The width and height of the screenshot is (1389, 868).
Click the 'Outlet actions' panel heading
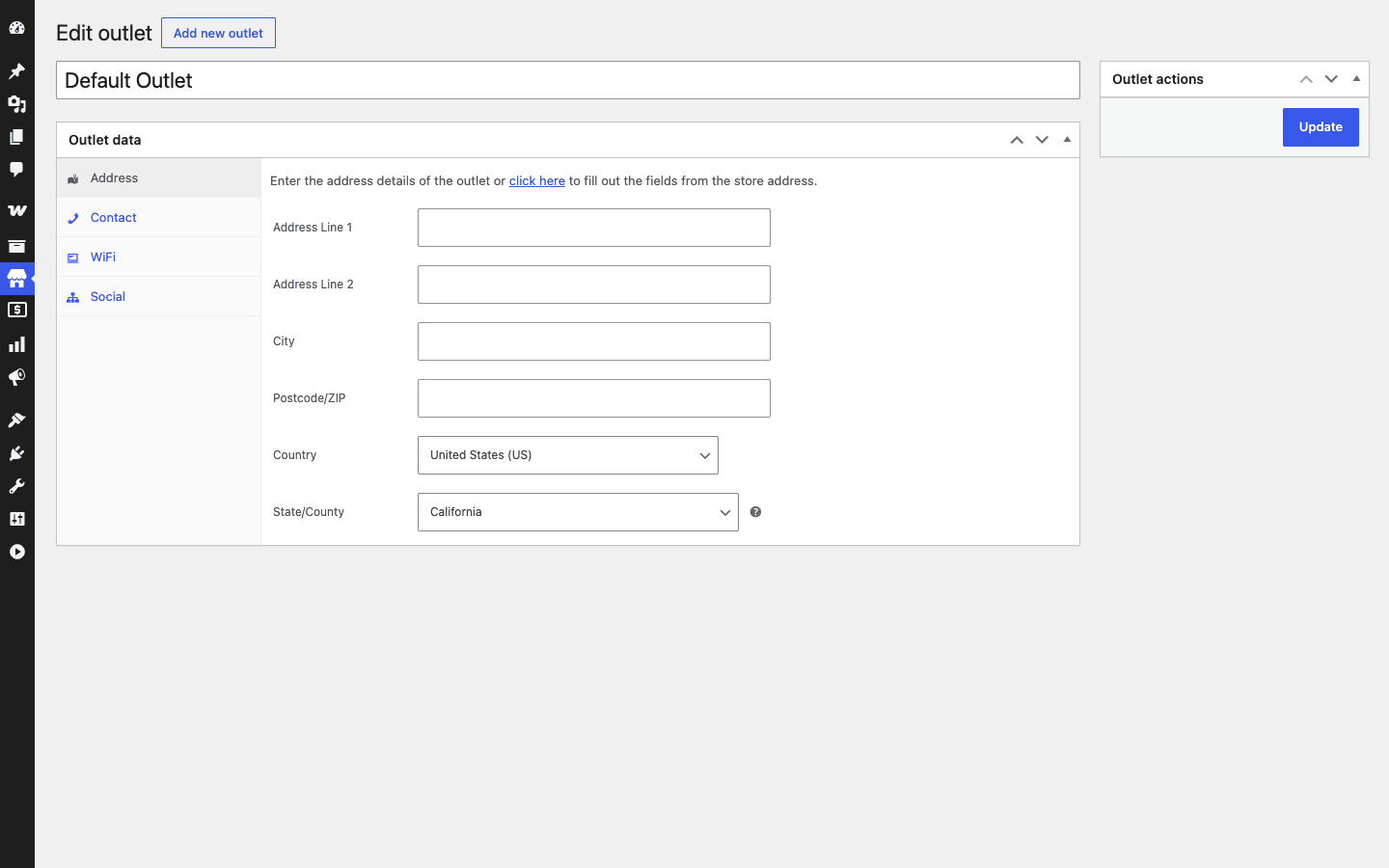pyautogui.click(x=1157, y=79)
